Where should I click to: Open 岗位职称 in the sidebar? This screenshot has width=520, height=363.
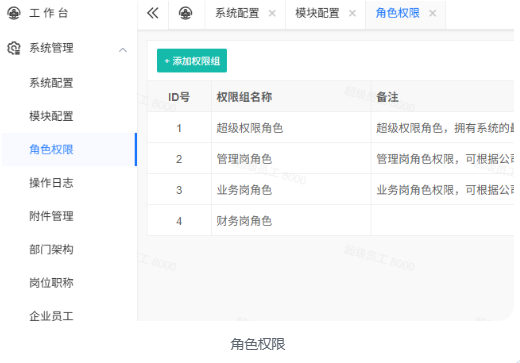[51, 283]
